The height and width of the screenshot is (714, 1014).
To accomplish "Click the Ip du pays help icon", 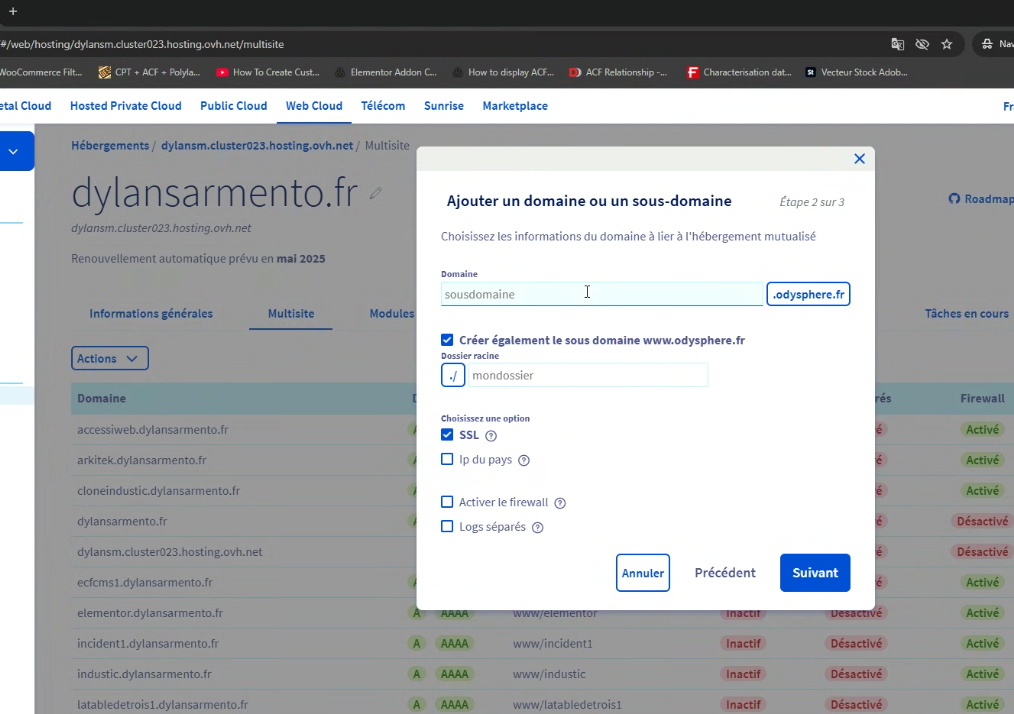I will (x=524, y=461).
